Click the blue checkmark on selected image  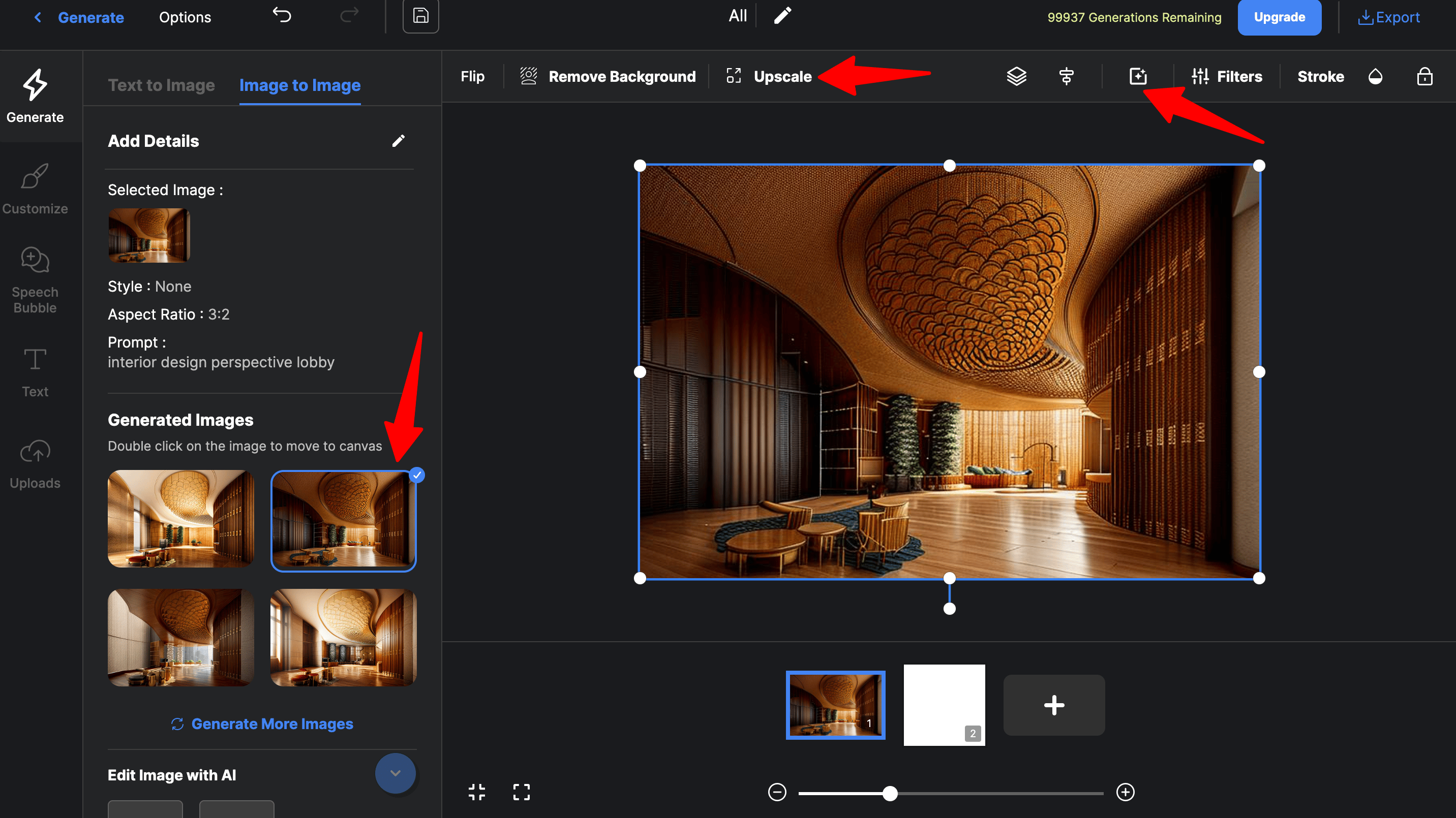point(416,475)
